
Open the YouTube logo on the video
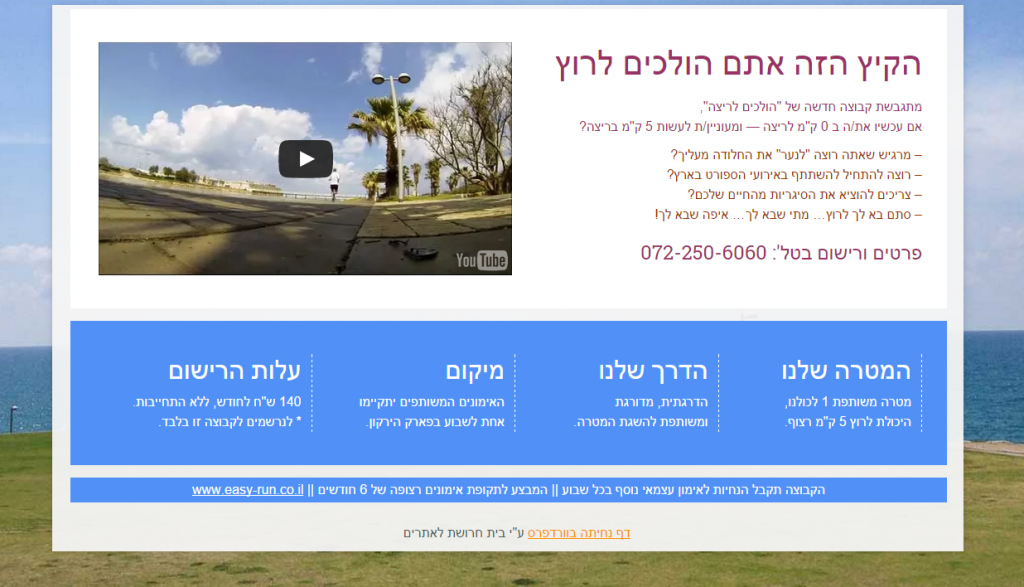tap(481, 261)
